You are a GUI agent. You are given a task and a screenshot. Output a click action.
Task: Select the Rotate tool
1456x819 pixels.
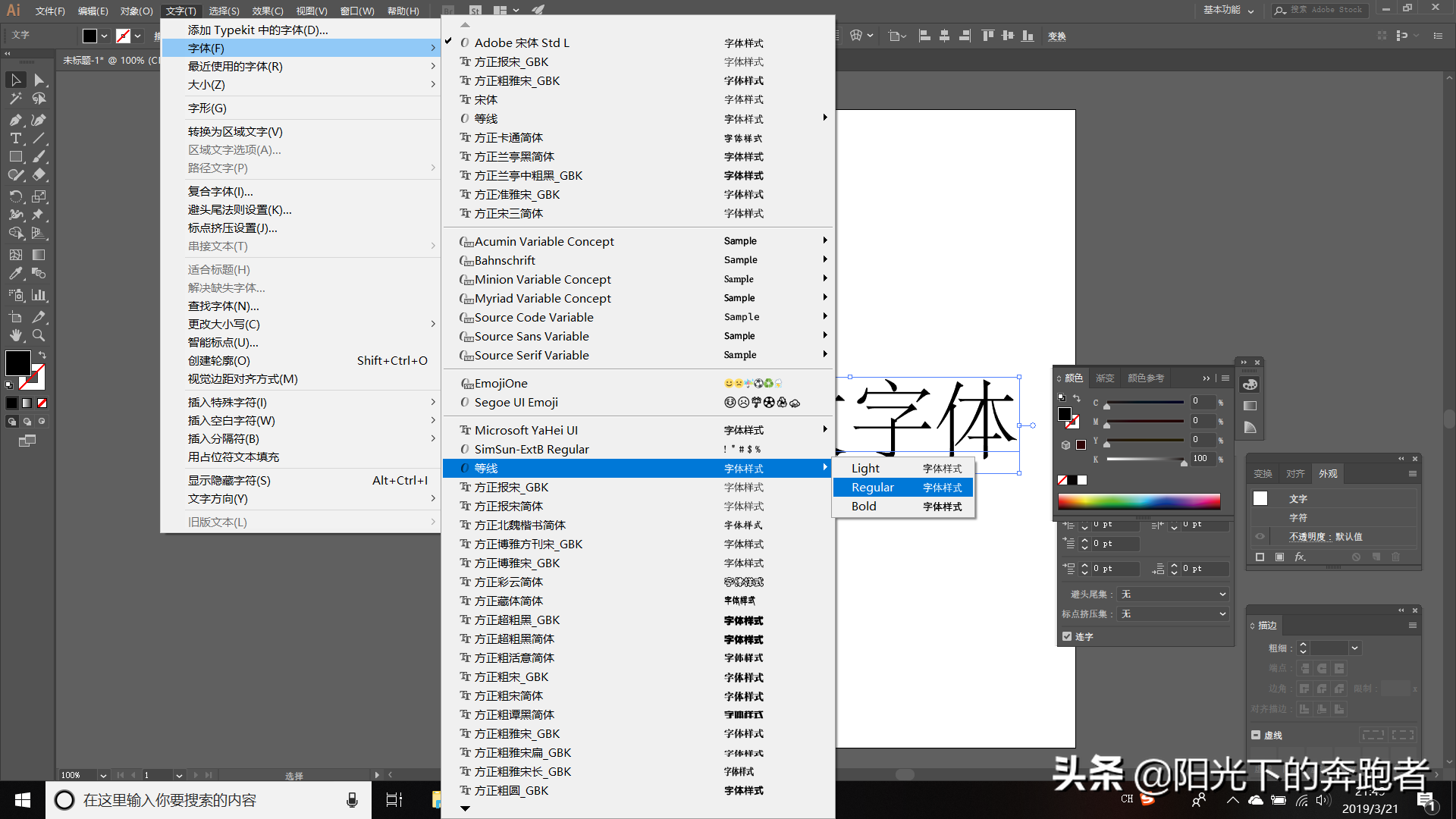(x=15, y=196)
